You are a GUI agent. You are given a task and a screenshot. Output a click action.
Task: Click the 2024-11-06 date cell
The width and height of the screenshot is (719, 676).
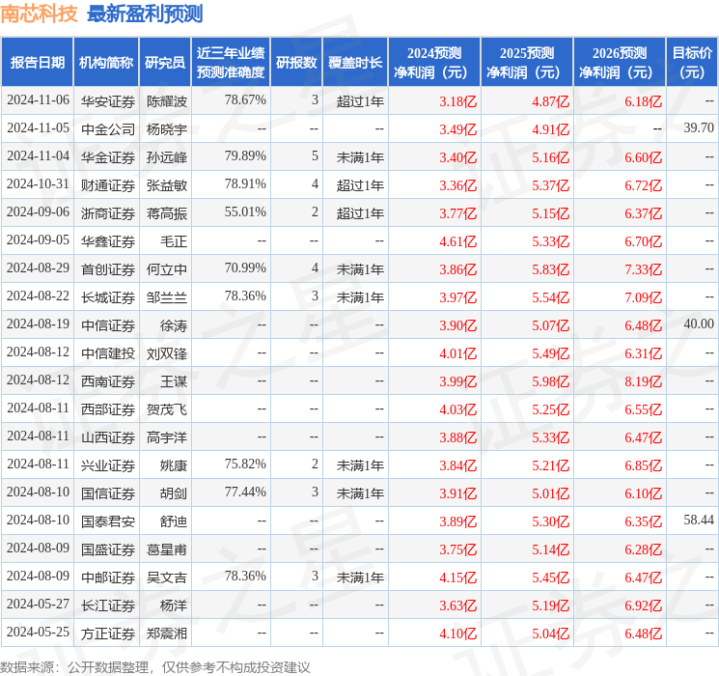click(38, 100)
